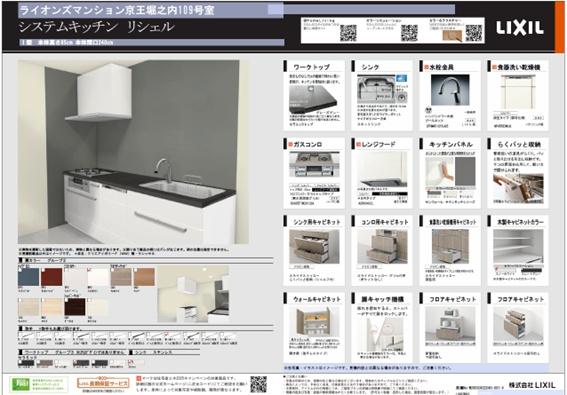Image resolution: width=567 pixels, height=395 pixels.
Task: Click the キッチンパネル heading
Action: pos(451,144)
